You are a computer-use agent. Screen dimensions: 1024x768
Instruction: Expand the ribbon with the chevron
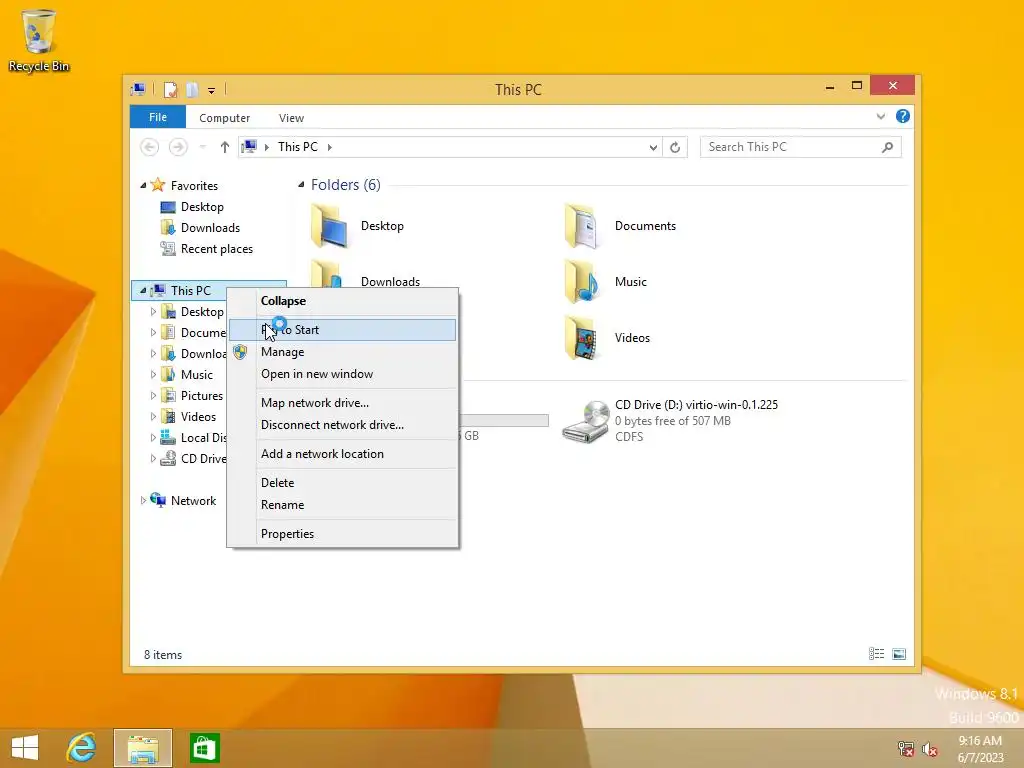(x=881, y=116)
